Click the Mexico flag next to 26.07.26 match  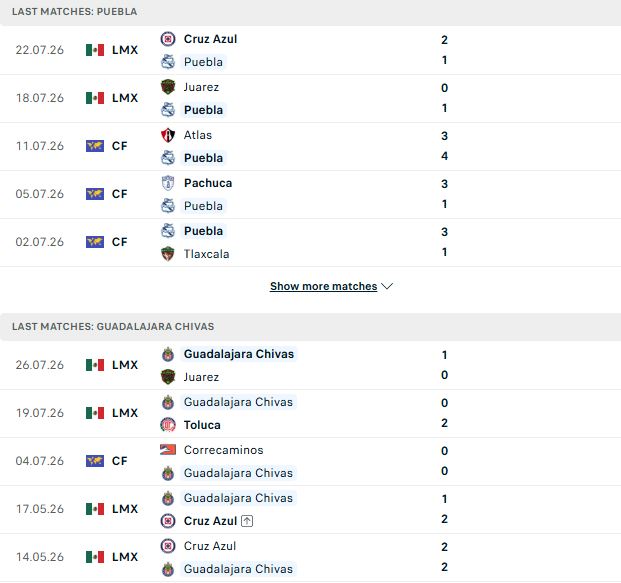(95, 365)
